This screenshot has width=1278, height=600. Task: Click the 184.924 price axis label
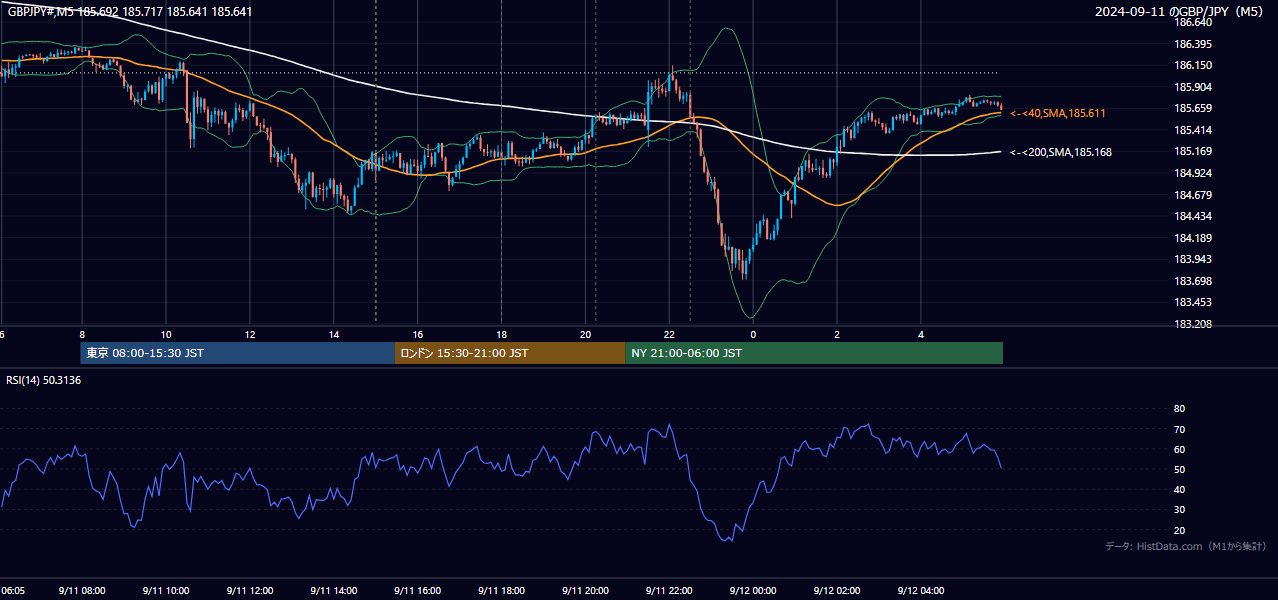pos(1193,173)
